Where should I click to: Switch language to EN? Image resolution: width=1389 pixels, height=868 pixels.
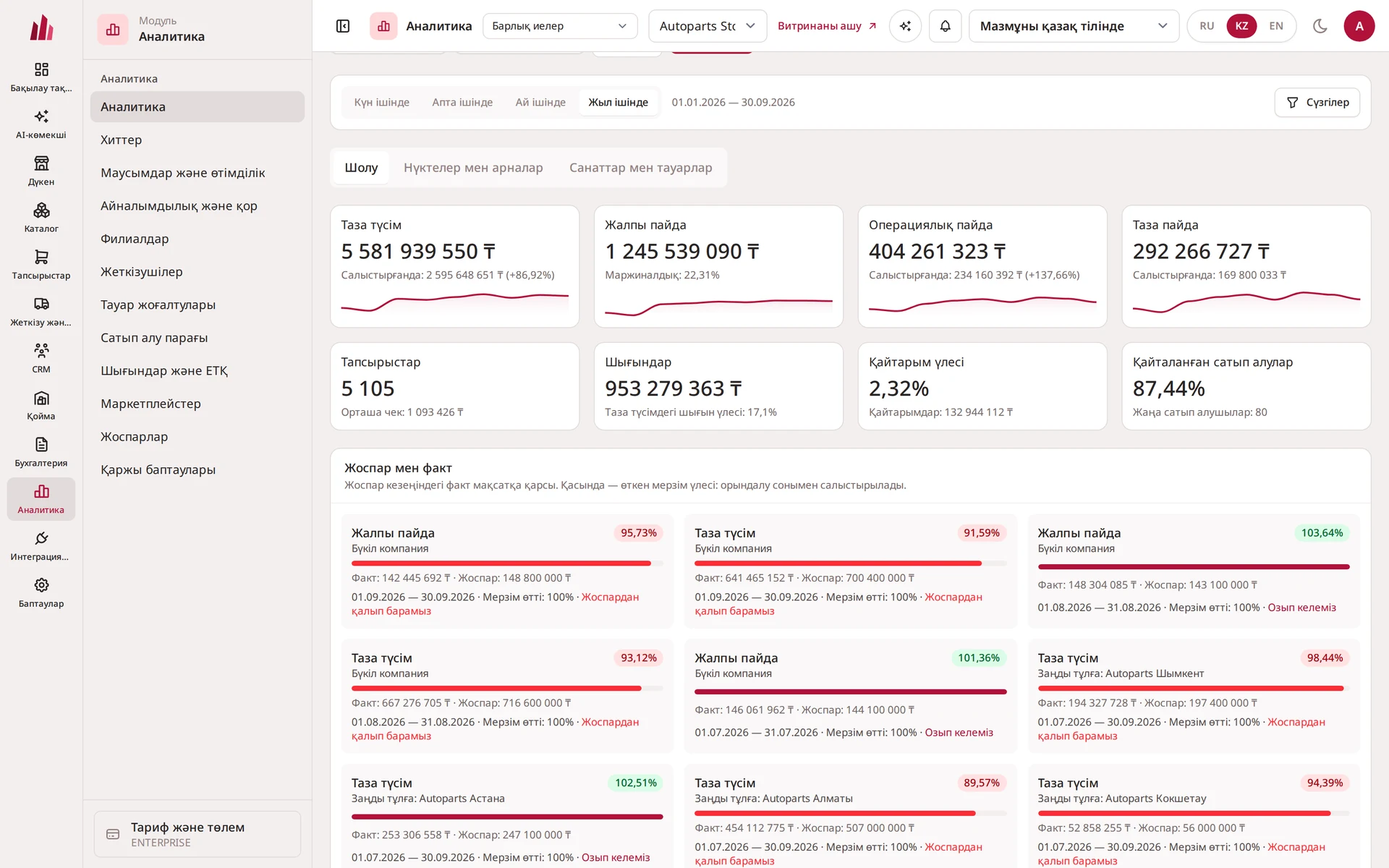(1276, 26)
